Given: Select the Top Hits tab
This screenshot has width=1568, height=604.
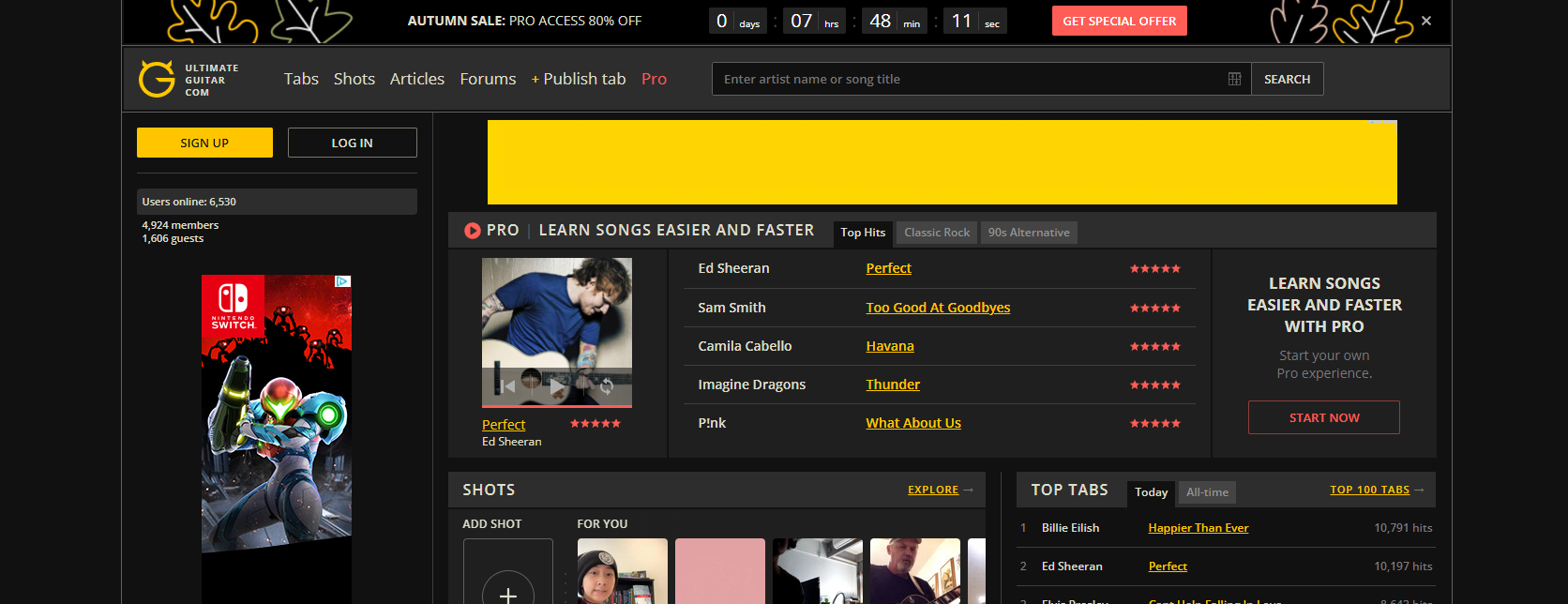Looking at the screenshot, I should (x=863, y=233).
